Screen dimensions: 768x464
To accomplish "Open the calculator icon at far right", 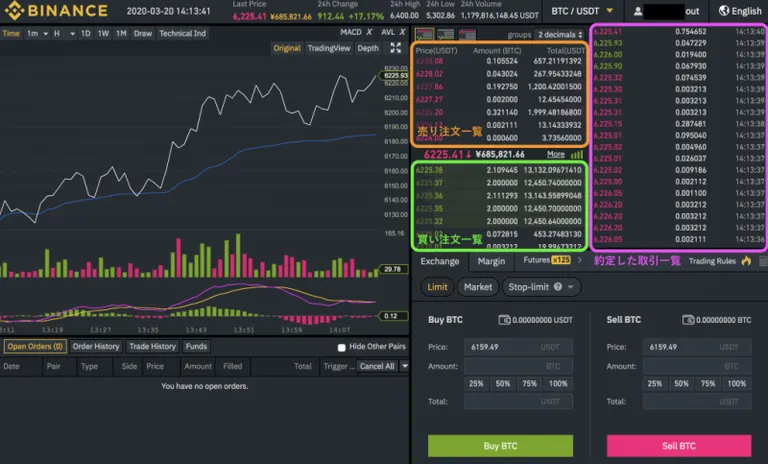I will (763, 261).
